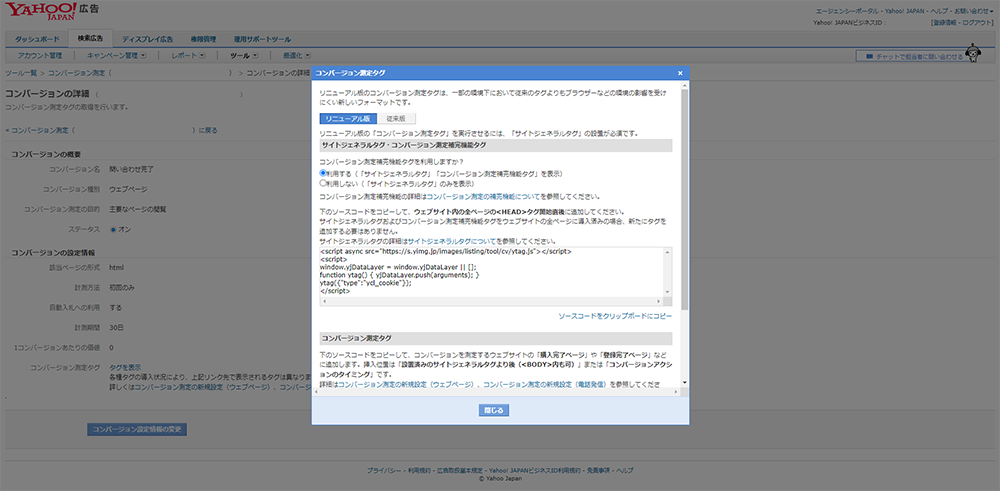The width and height of the screenshot is (1000, 491).
Task: Click dialog vertical scrollbar thumb
Action: pyautogui.click(x=685, y=200)
